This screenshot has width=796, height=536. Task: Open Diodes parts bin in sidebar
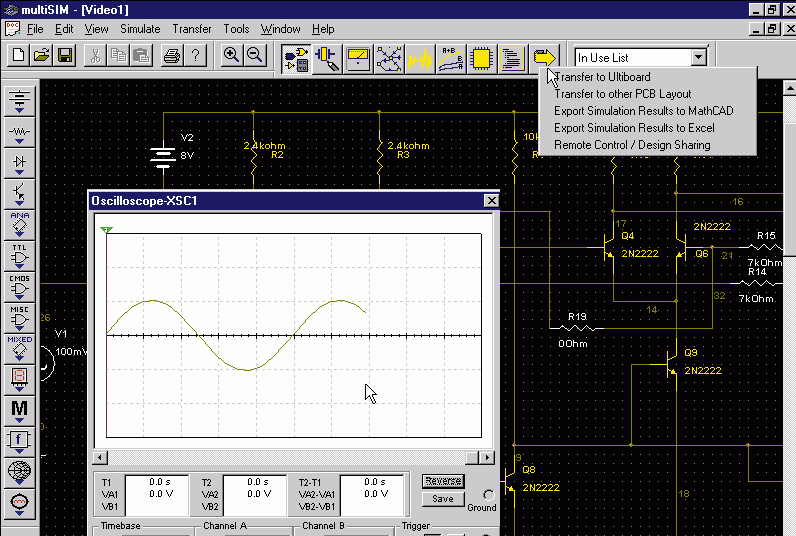pyautogui.click(x=19, y=163)
